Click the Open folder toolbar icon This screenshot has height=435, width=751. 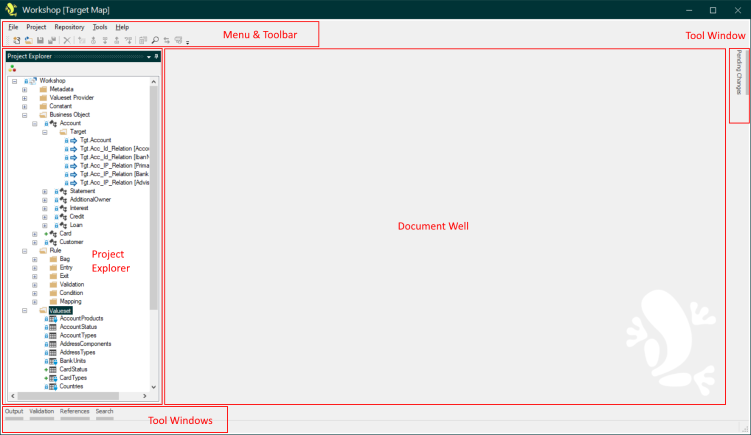click(28, 40)
